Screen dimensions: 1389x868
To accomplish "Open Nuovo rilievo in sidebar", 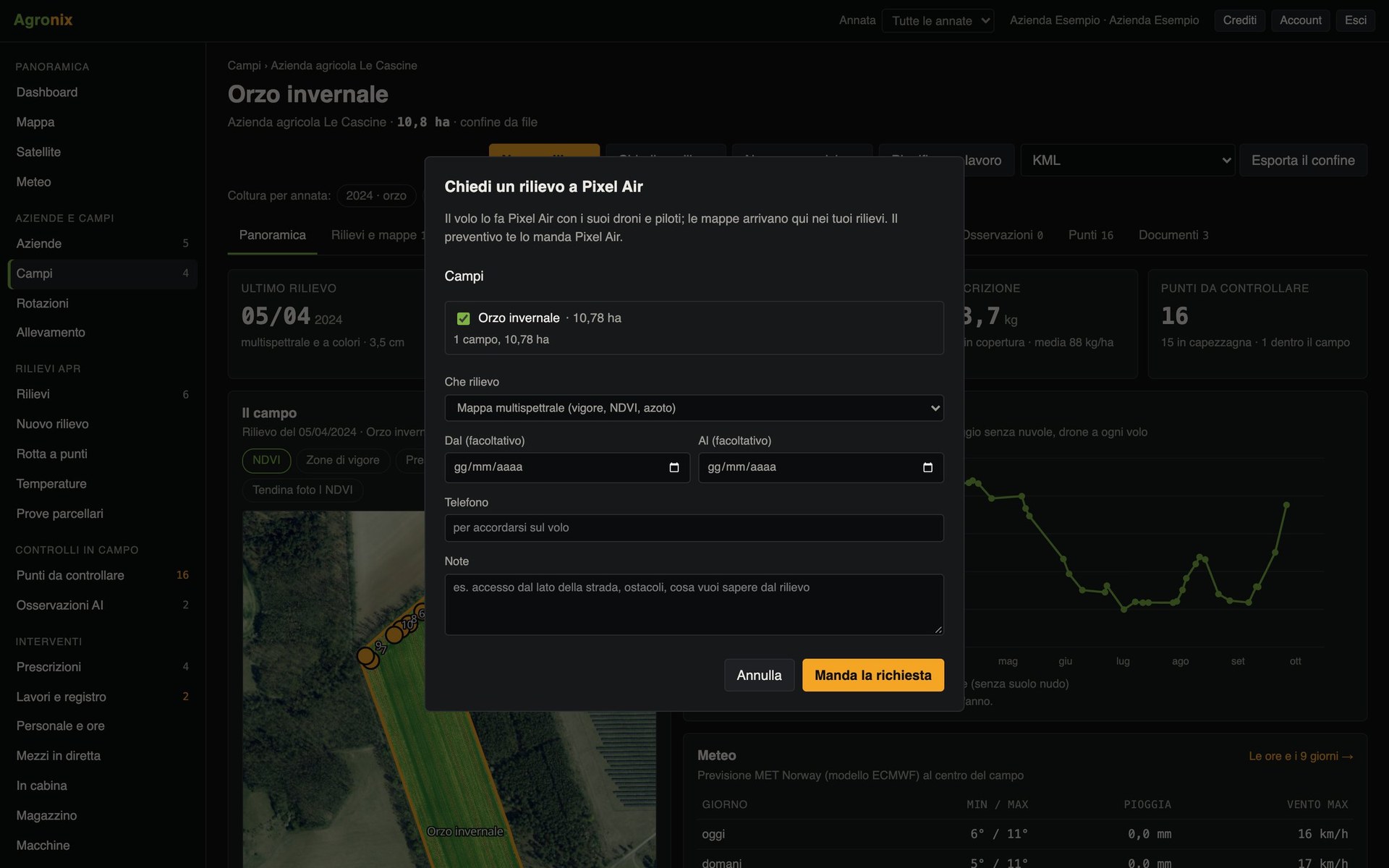I will click(102, 424).
